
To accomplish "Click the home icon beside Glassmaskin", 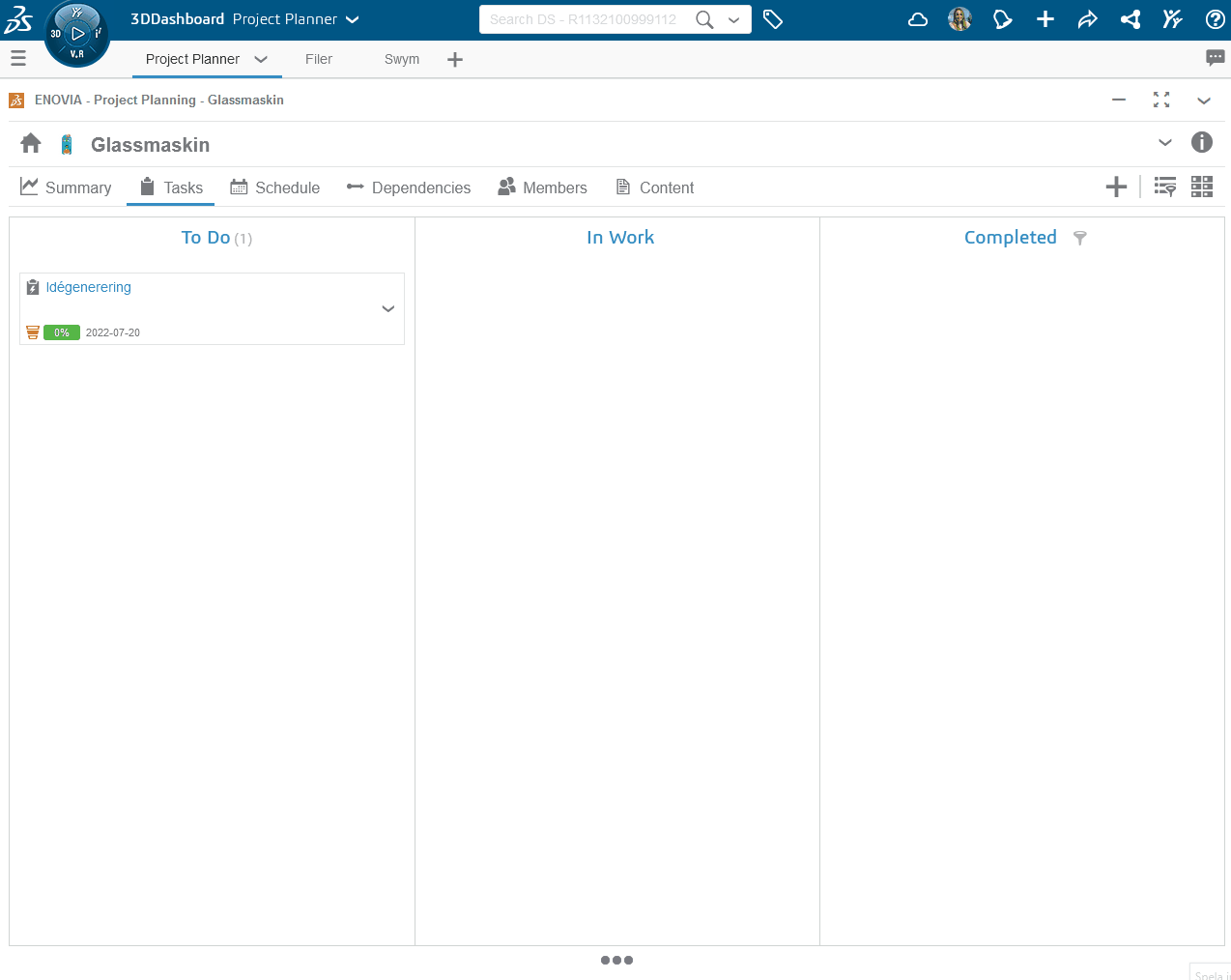I will click(x=31, y=144).
